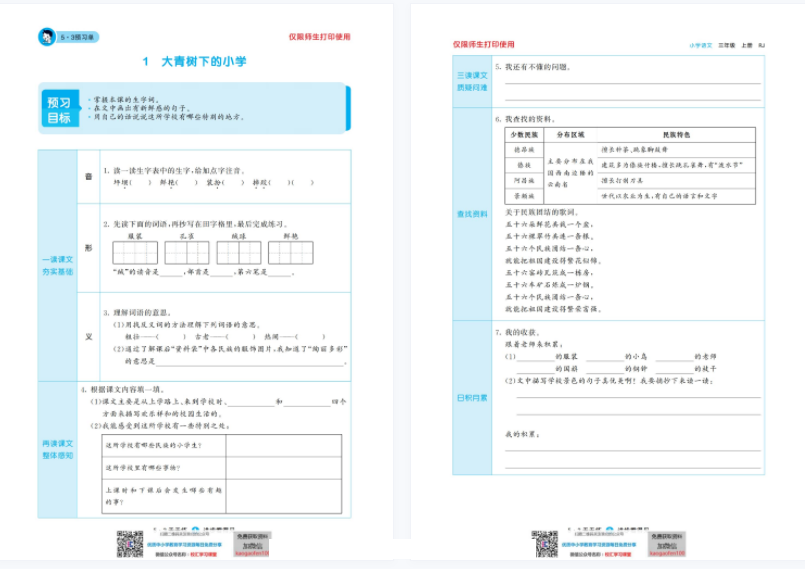The image size is (805, 569).
Task: Click the "三年级" header text
Action: [x=726, y=45]
